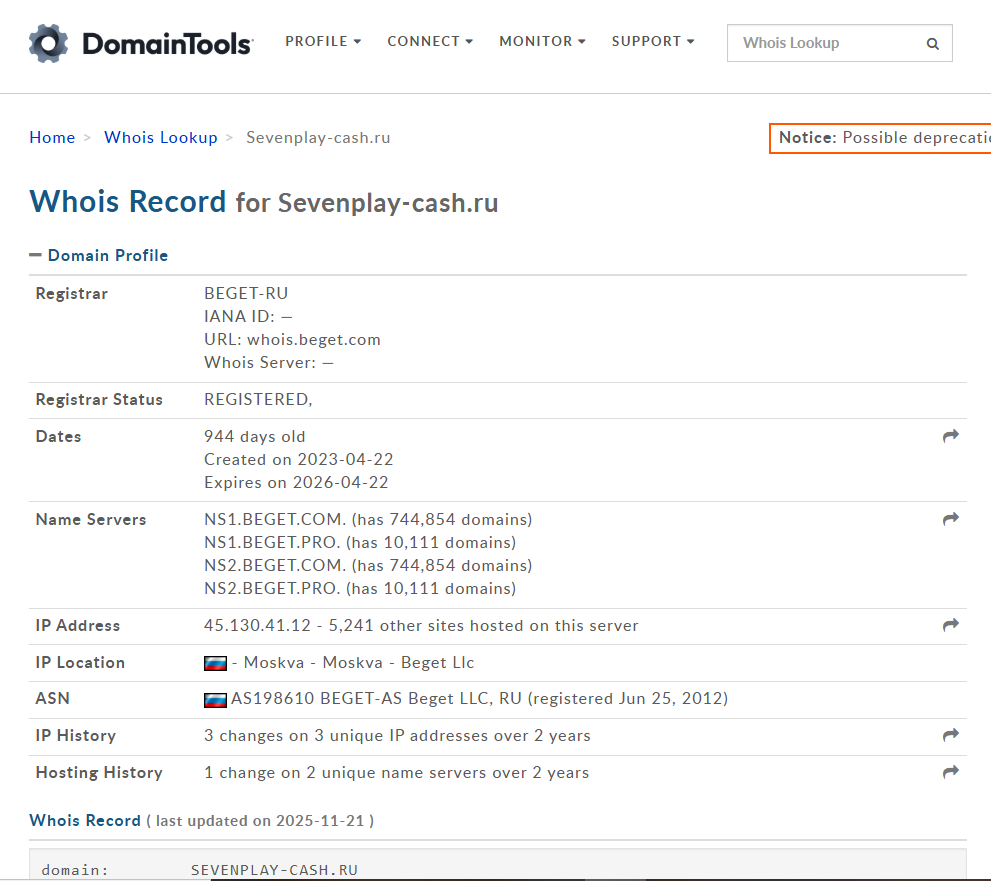Image resolution: width=991 pixels, height=881 pixels.
Task: Click the DomainTools gear logo
Action: (49, 43)
